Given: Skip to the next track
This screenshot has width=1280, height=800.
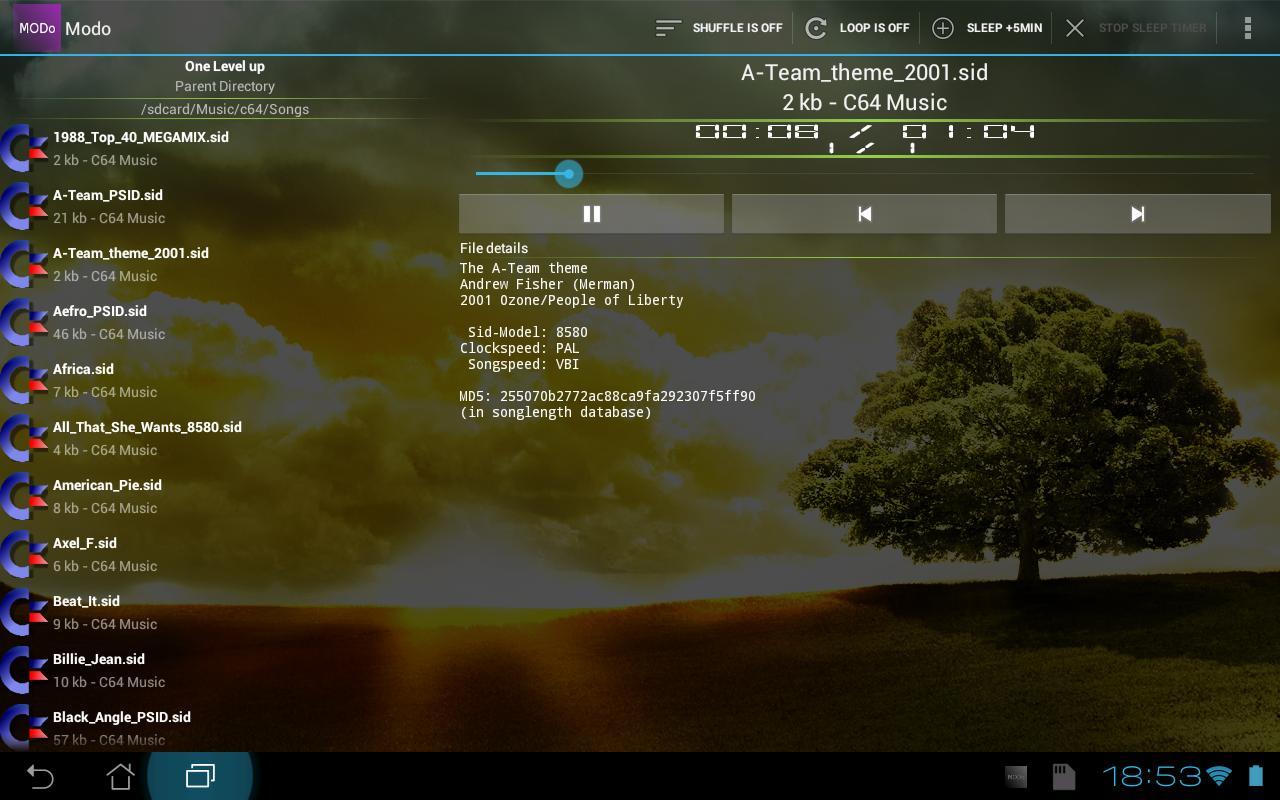Looking at the screenshot, I should coord(1137,214).
